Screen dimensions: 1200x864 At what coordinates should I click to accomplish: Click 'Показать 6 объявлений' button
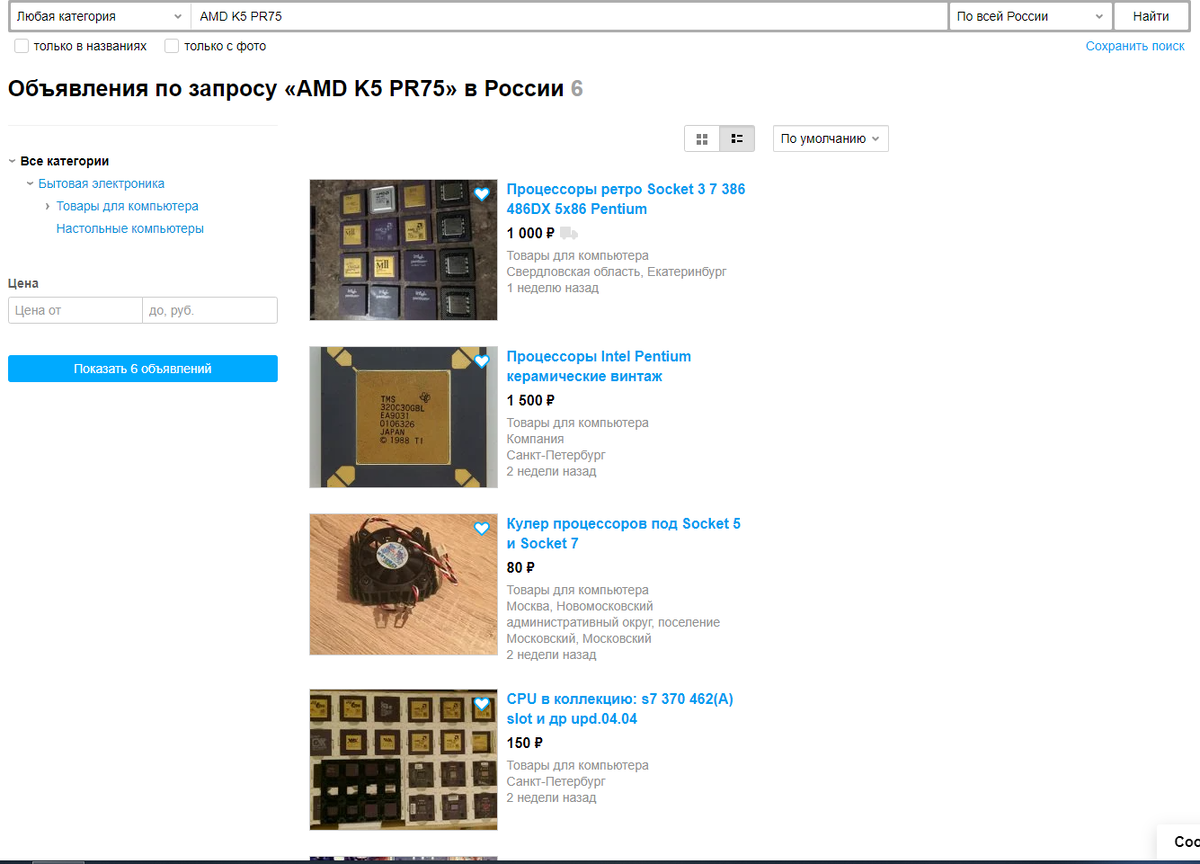(x=143, y=369)
